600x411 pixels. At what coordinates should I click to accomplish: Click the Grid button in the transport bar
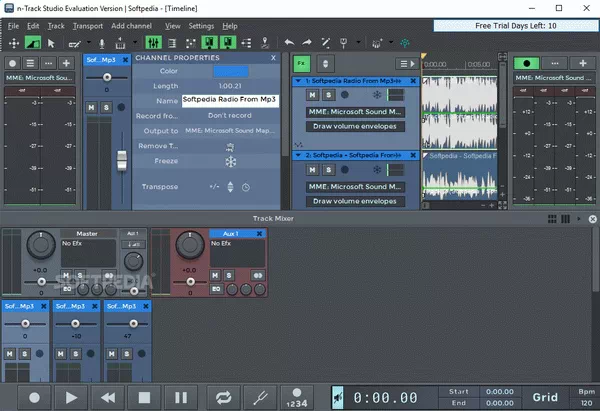coord(545,397)
